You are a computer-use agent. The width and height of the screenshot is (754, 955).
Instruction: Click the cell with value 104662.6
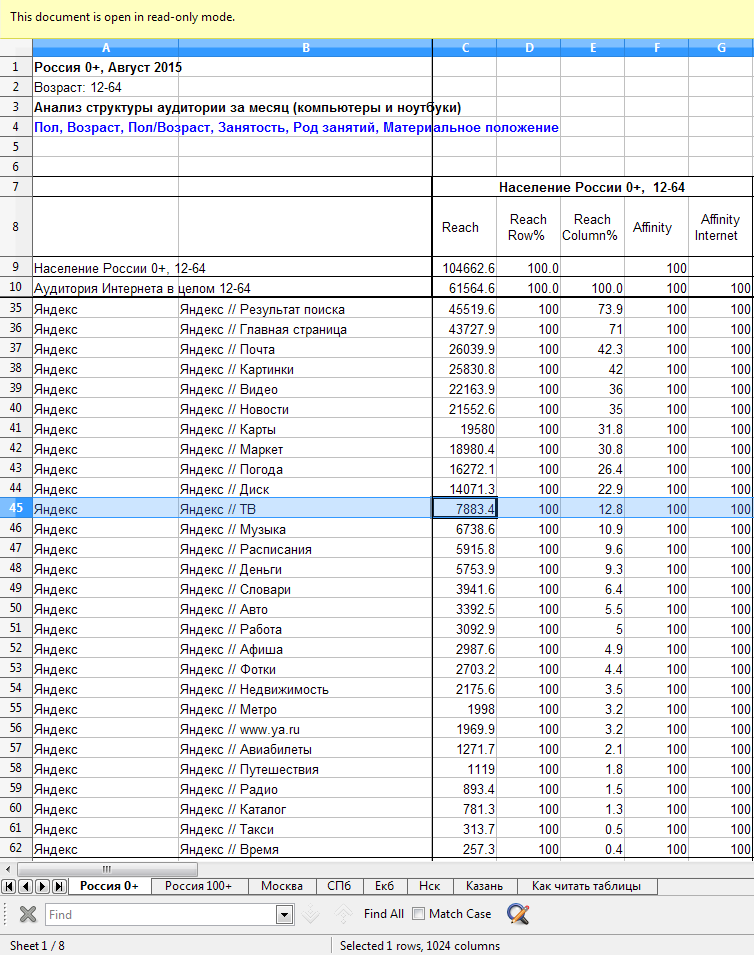point(465,268)
